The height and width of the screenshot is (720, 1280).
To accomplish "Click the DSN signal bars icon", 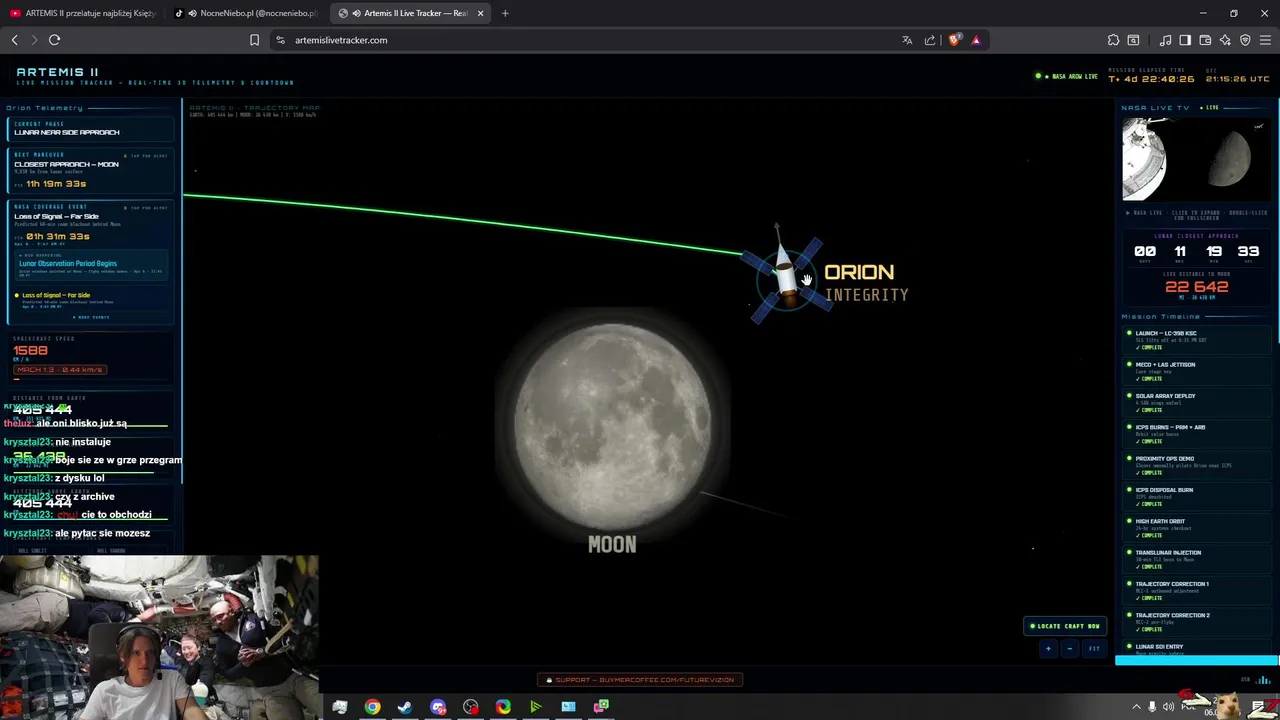I will (x=1263, y=681).
